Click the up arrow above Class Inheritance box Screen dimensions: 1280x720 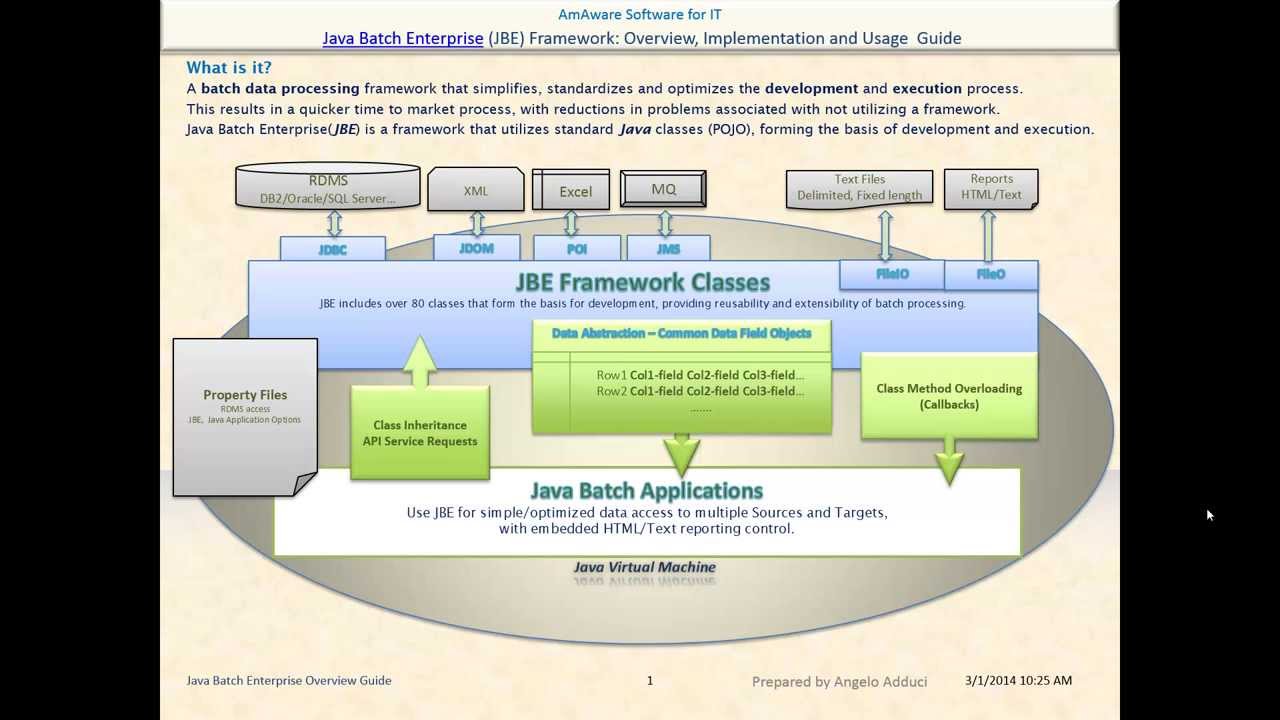420,361
